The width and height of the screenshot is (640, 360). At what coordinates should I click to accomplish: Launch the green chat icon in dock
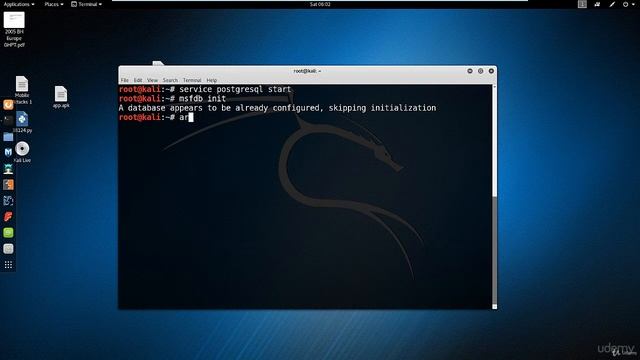pyautogui.click(x=8, y=233)
